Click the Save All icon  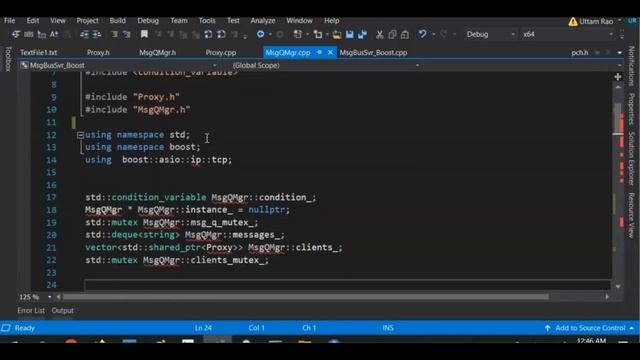[362, 35]
